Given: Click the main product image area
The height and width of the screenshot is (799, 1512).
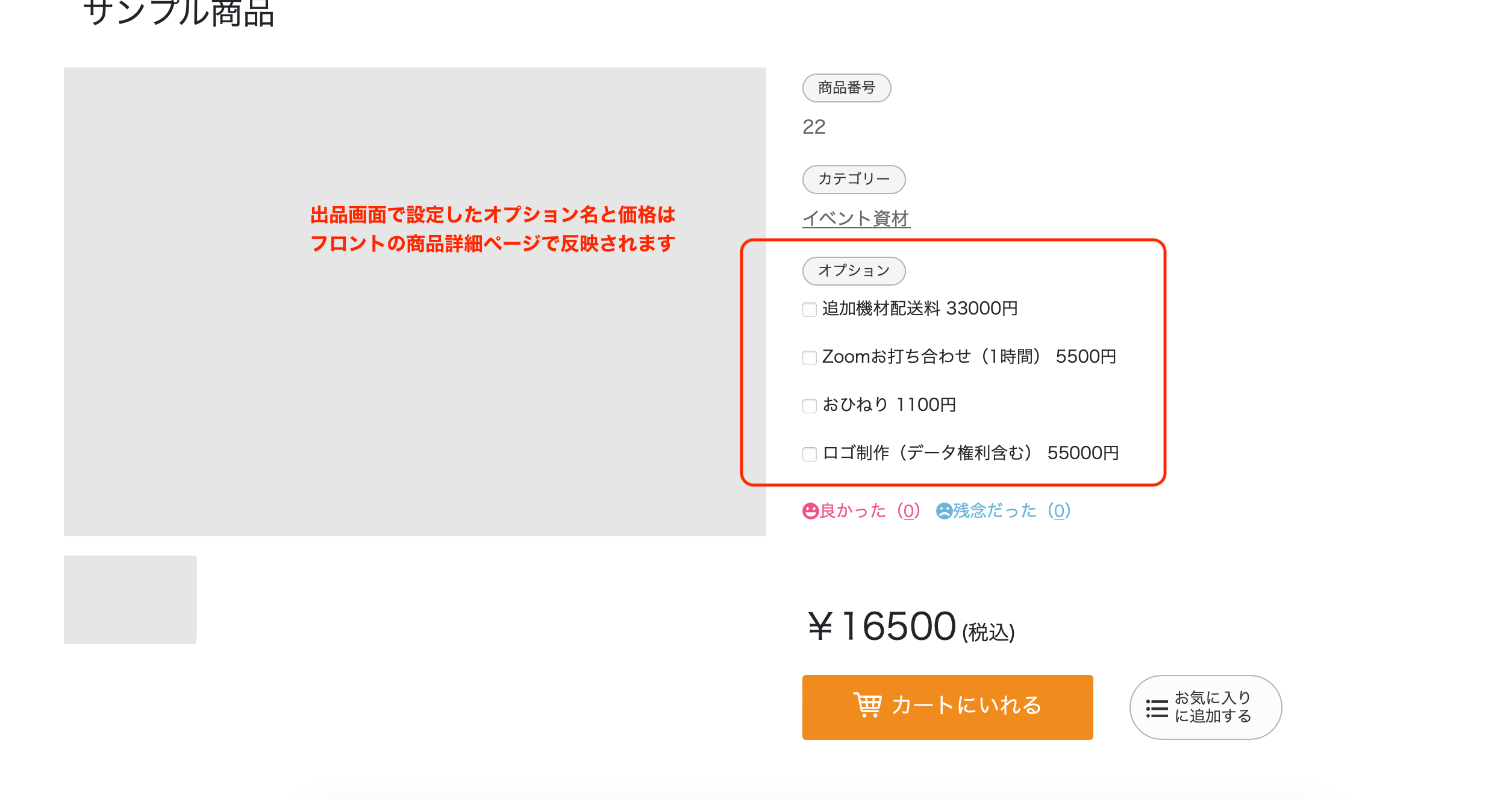Looking at the screenshot, I should 414,362.
